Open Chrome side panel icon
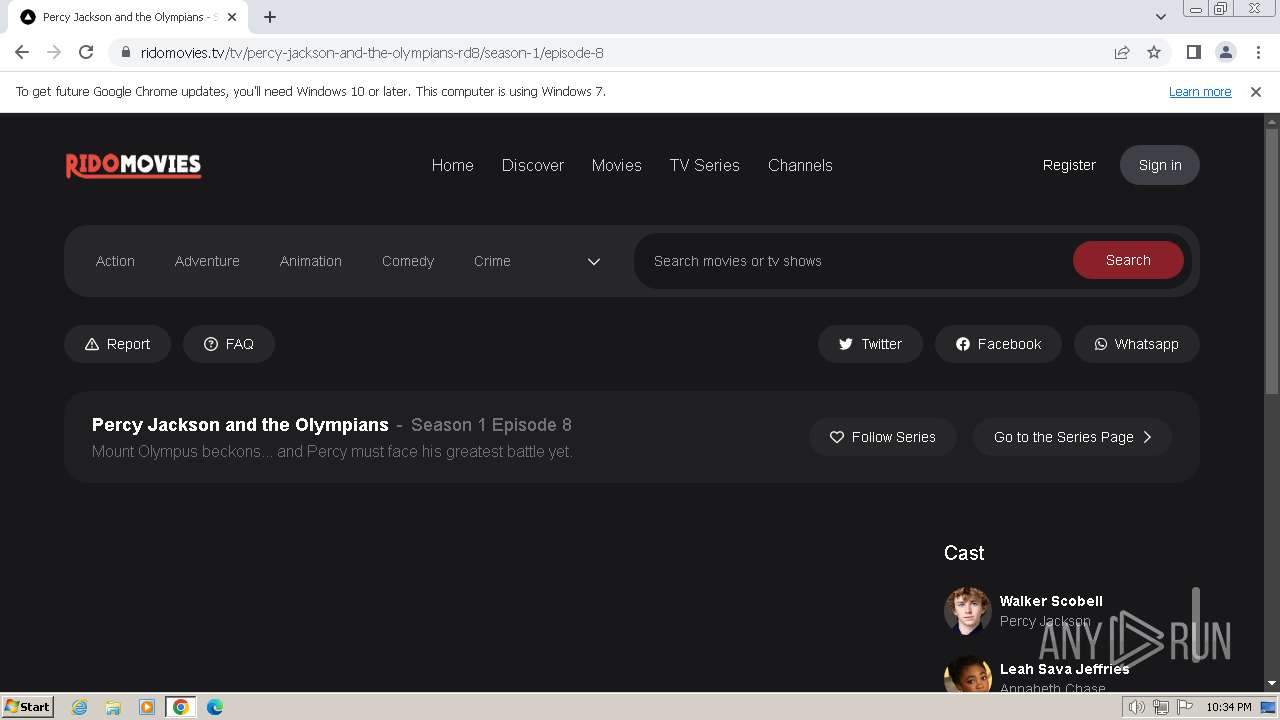The image size is (1280, 720). click(1193, 52)
